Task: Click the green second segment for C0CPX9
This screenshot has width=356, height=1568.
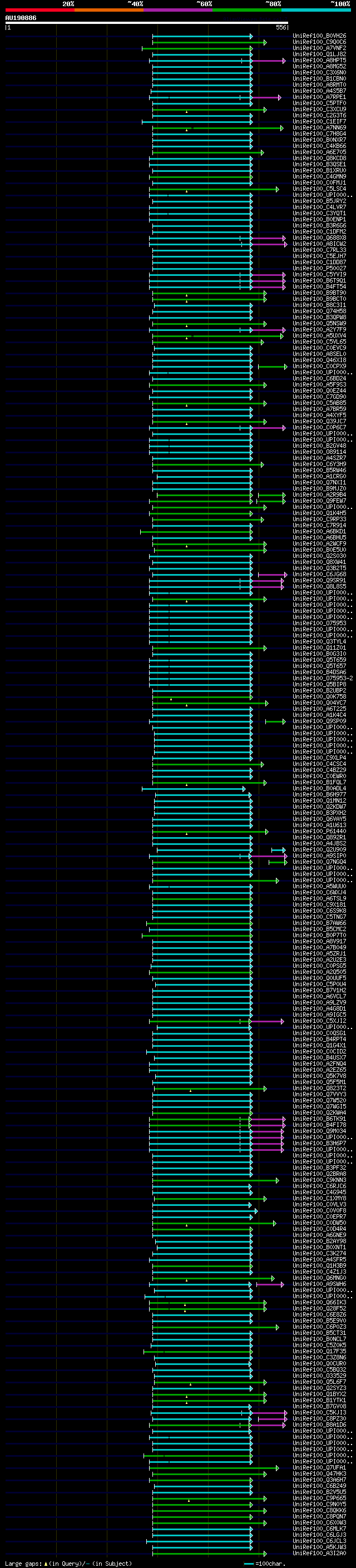Action: click(273, 367)
